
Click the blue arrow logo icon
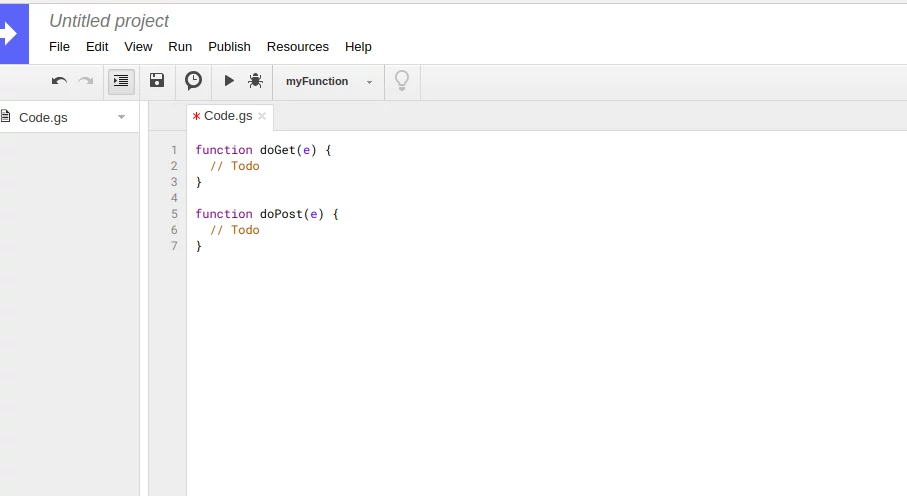[13, 34]
